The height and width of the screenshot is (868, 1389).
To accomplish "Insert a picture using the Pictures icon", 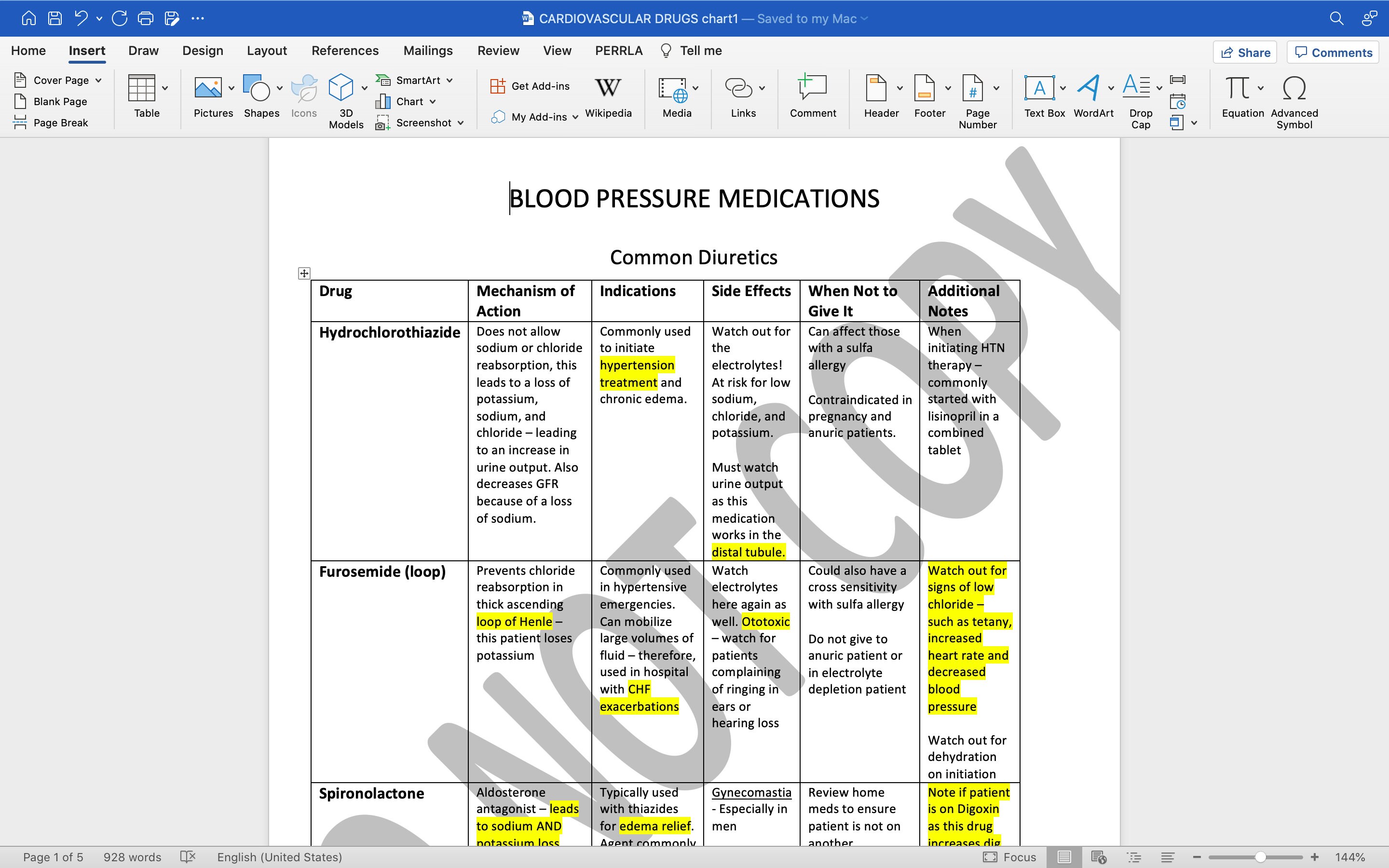I will tap(212, 96).
